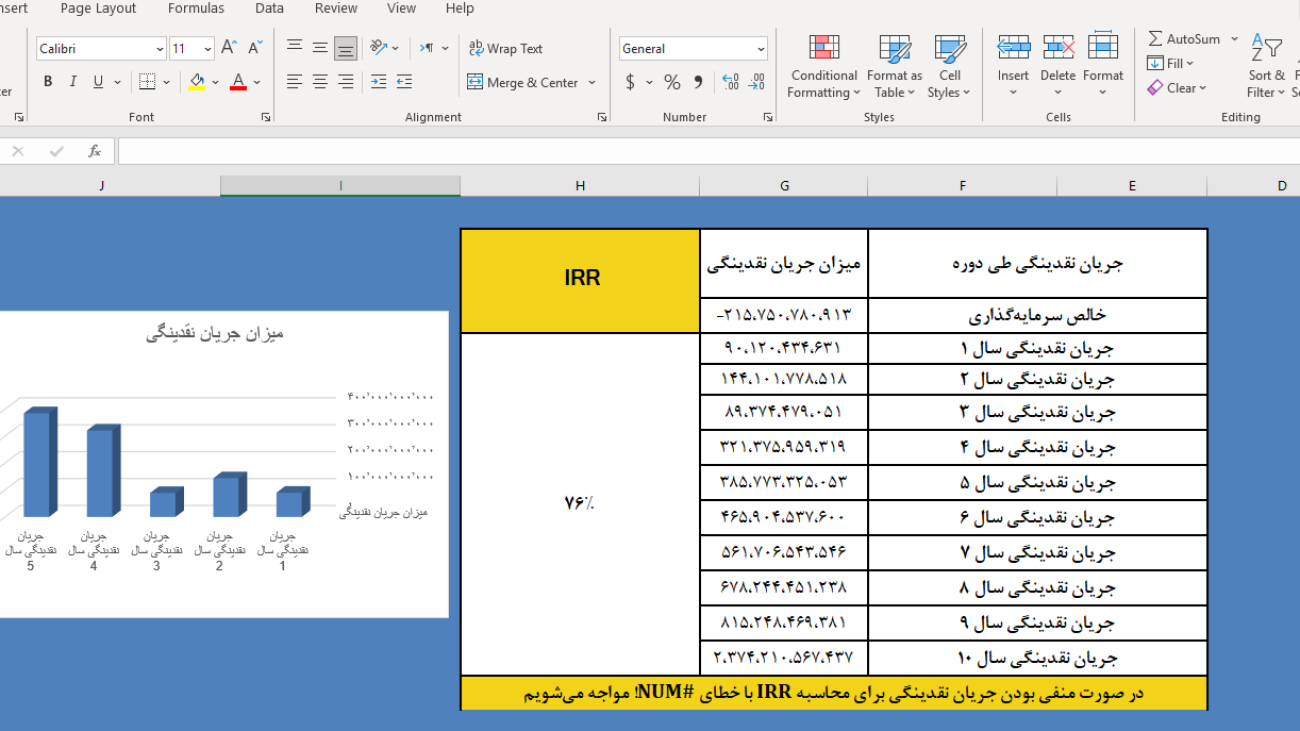The image size is (1300, 731).
Task: Open Alignment settings dialog launcher
Action: (x=602, y=117)
